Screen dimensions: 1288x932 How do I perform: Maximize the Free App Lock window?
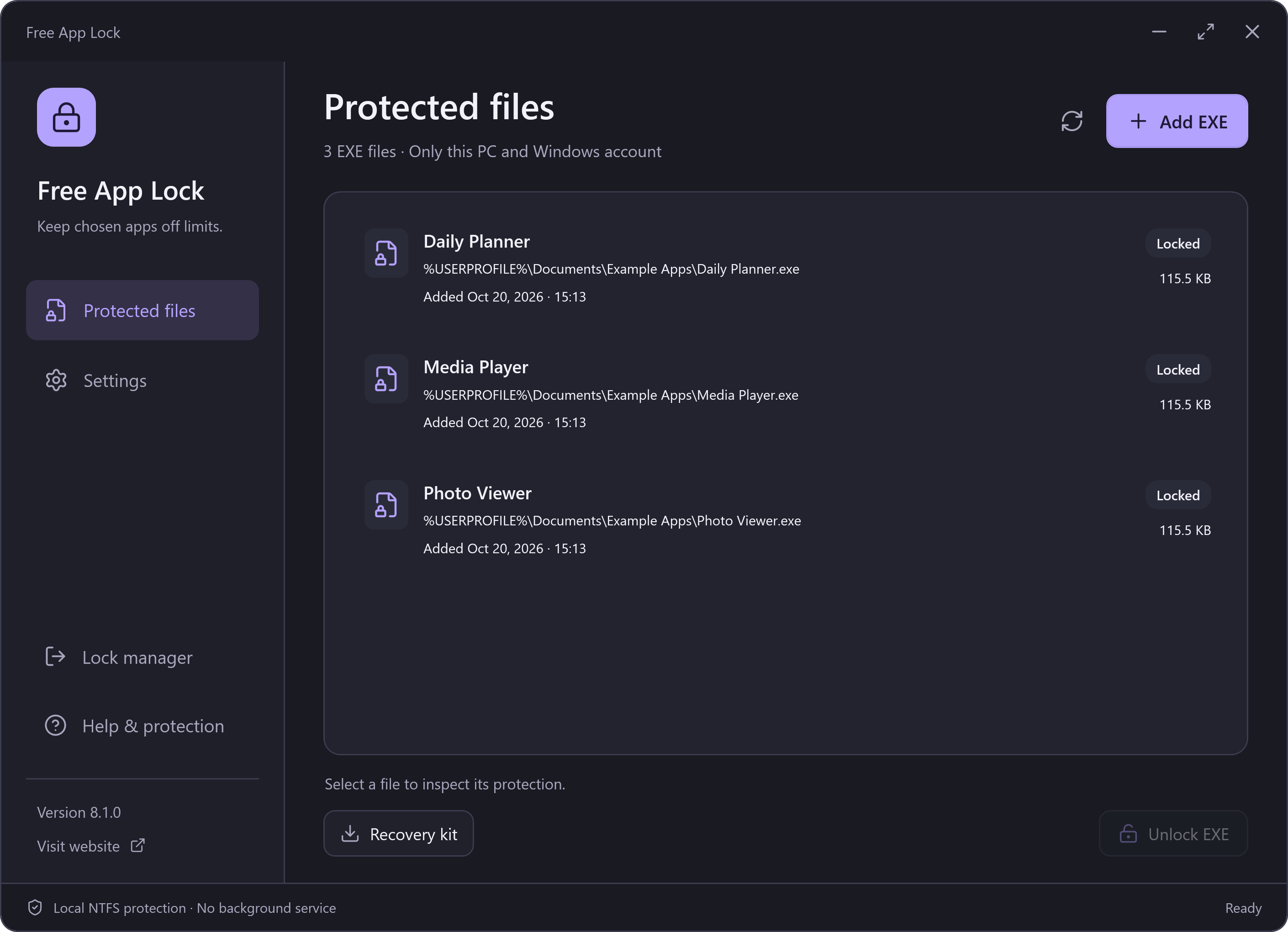(x=1205, y=32)
